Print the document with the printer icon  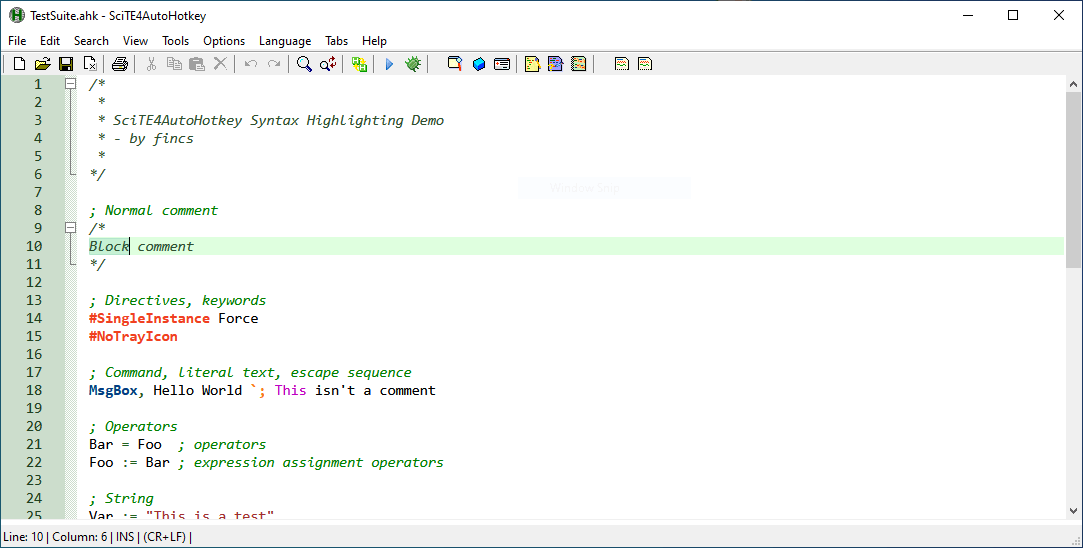pos(119,64)
